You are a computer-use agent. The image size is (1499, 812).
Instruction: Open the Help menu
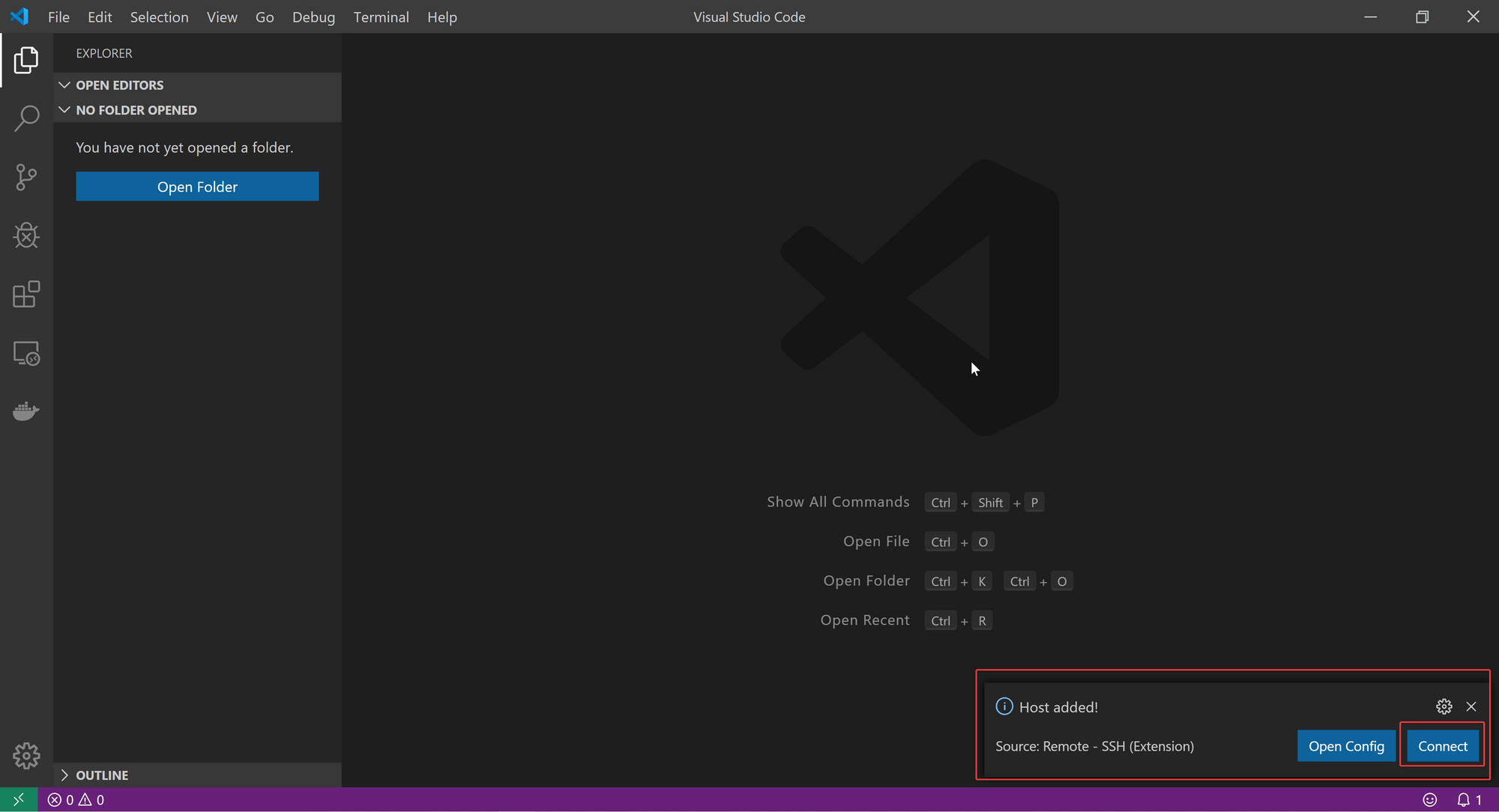(442, 16)
